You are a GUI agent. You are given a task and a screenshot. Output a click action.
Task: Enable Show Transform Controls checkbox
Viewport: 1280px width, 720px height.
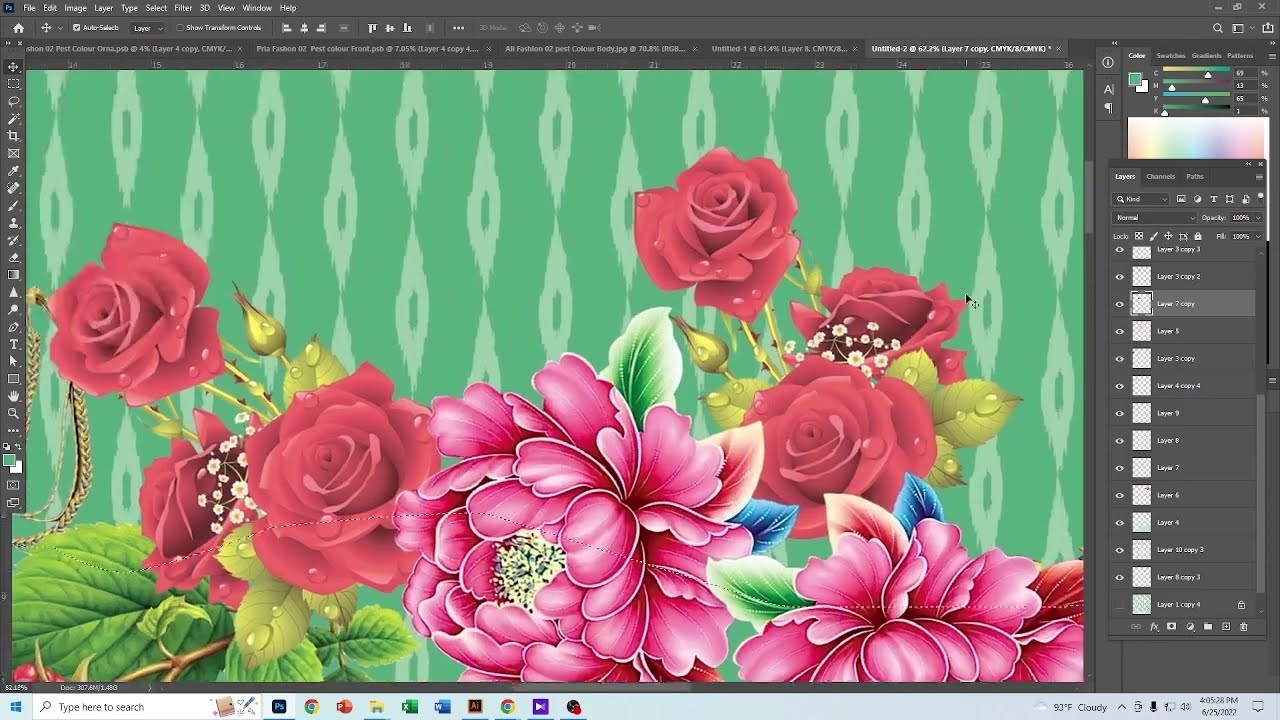(180, 28)
